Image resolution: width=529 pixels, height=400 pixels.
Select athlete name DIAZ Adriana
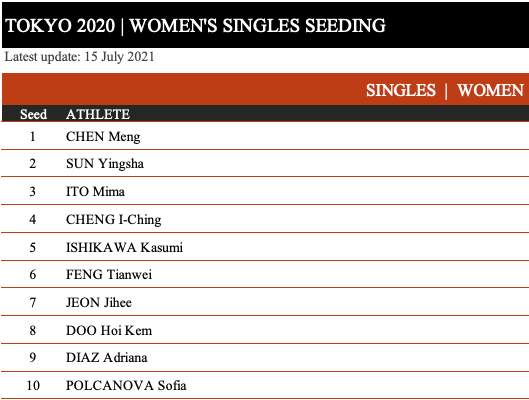pos(106,358)
